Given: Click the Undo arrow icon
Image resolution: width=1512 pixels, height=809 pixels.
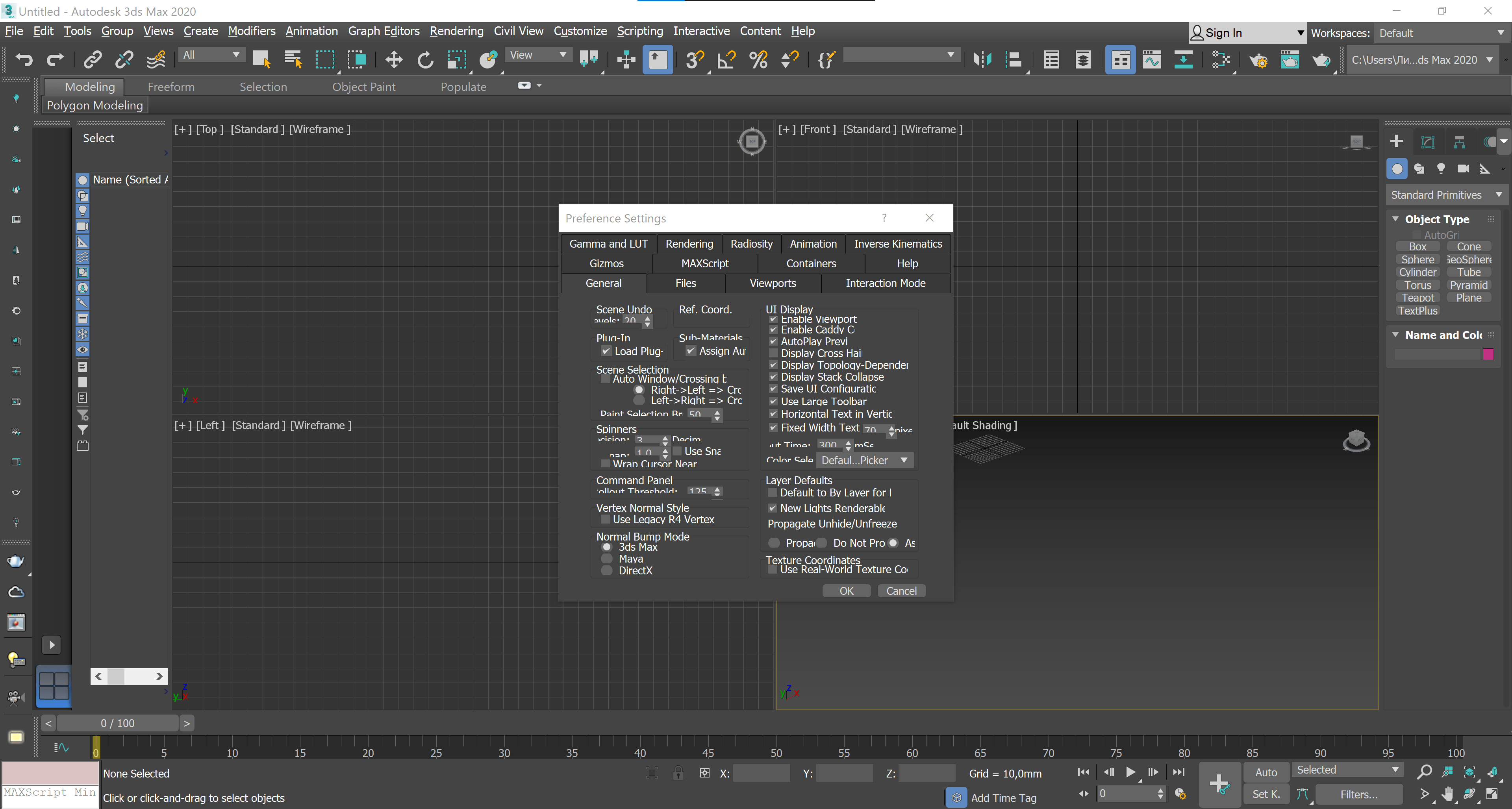Looking at the screenshot, I should click(24, 59).
